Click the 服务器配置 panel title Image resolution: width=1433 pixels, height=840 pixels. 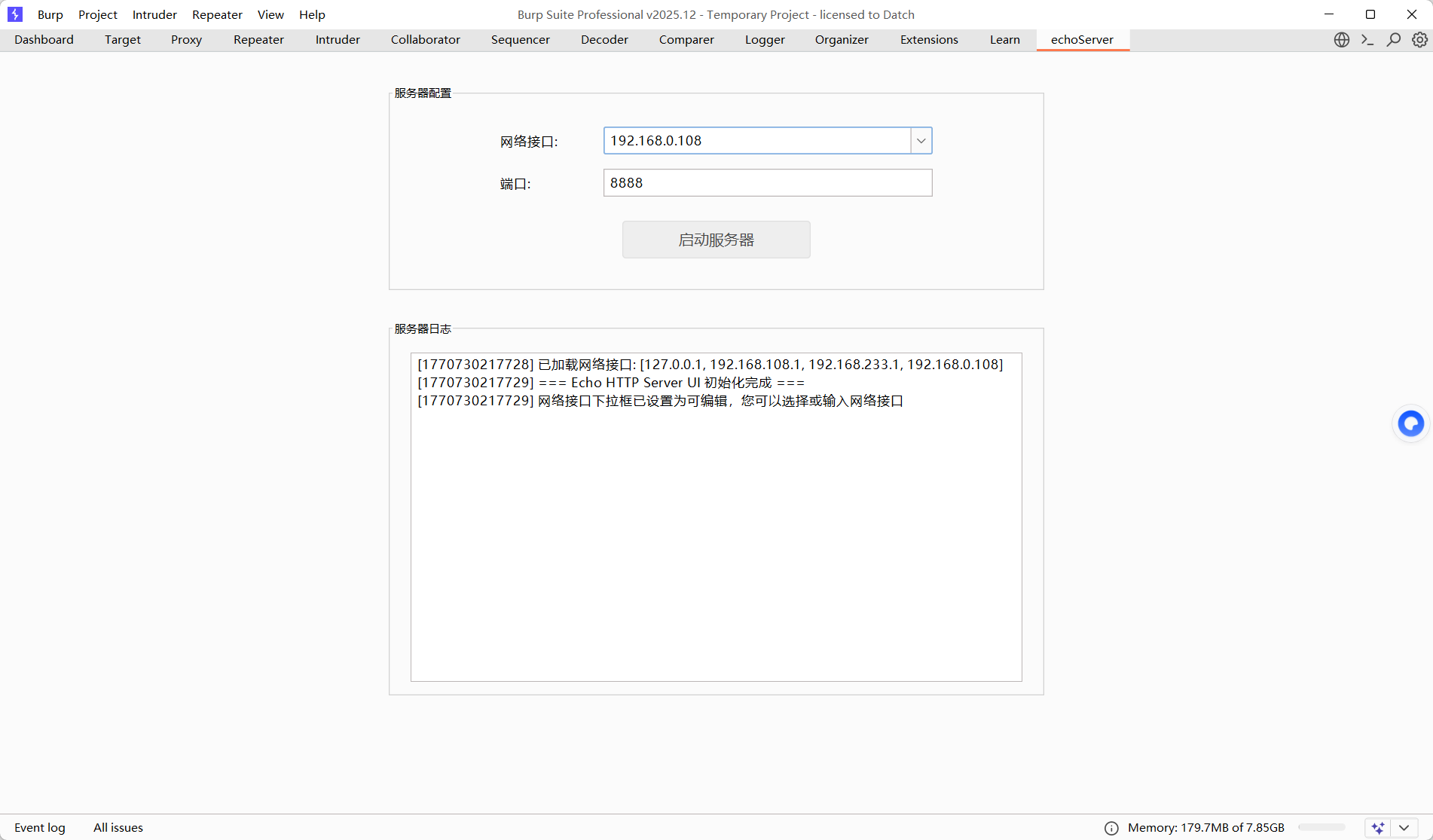click(423, 93)
